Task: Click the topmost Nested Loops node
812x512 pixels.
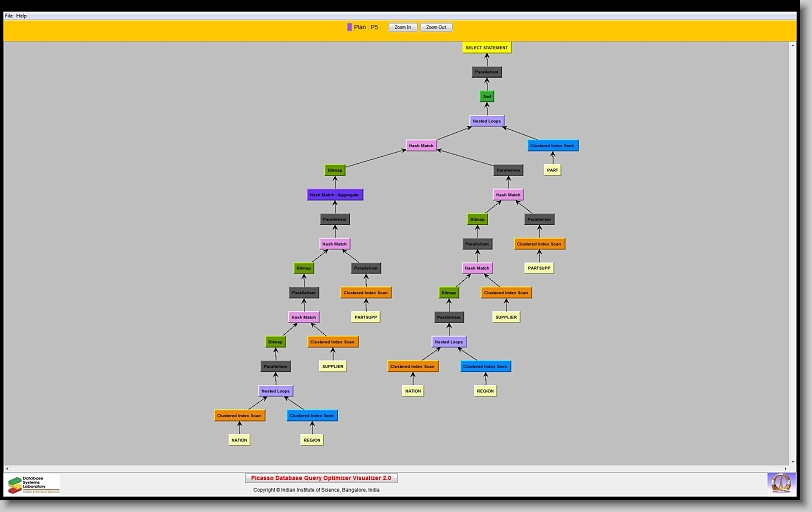Action: click(487, 121)
